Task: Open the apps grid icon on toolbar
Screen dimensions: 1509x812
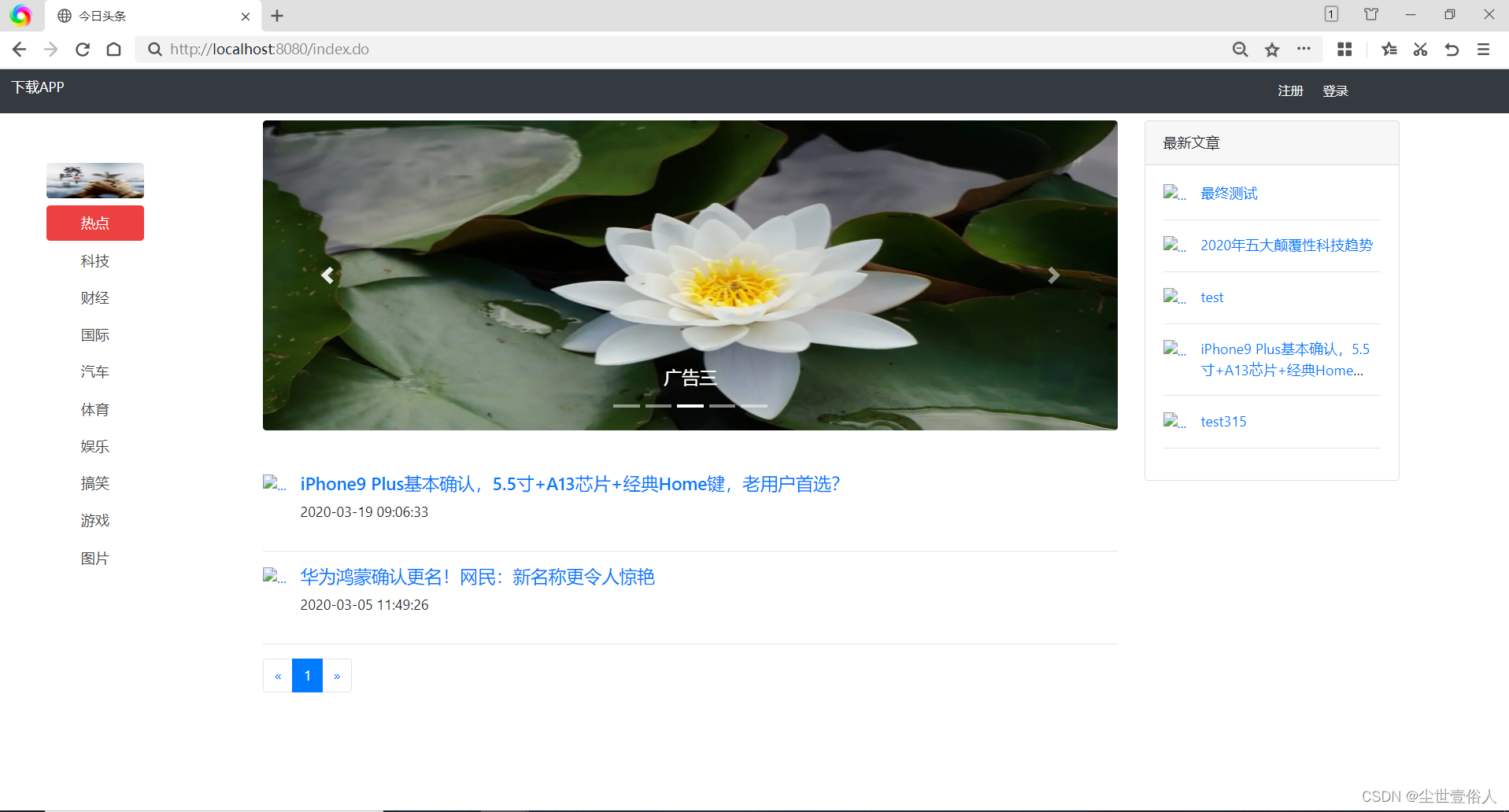Action: [1344, 49]
